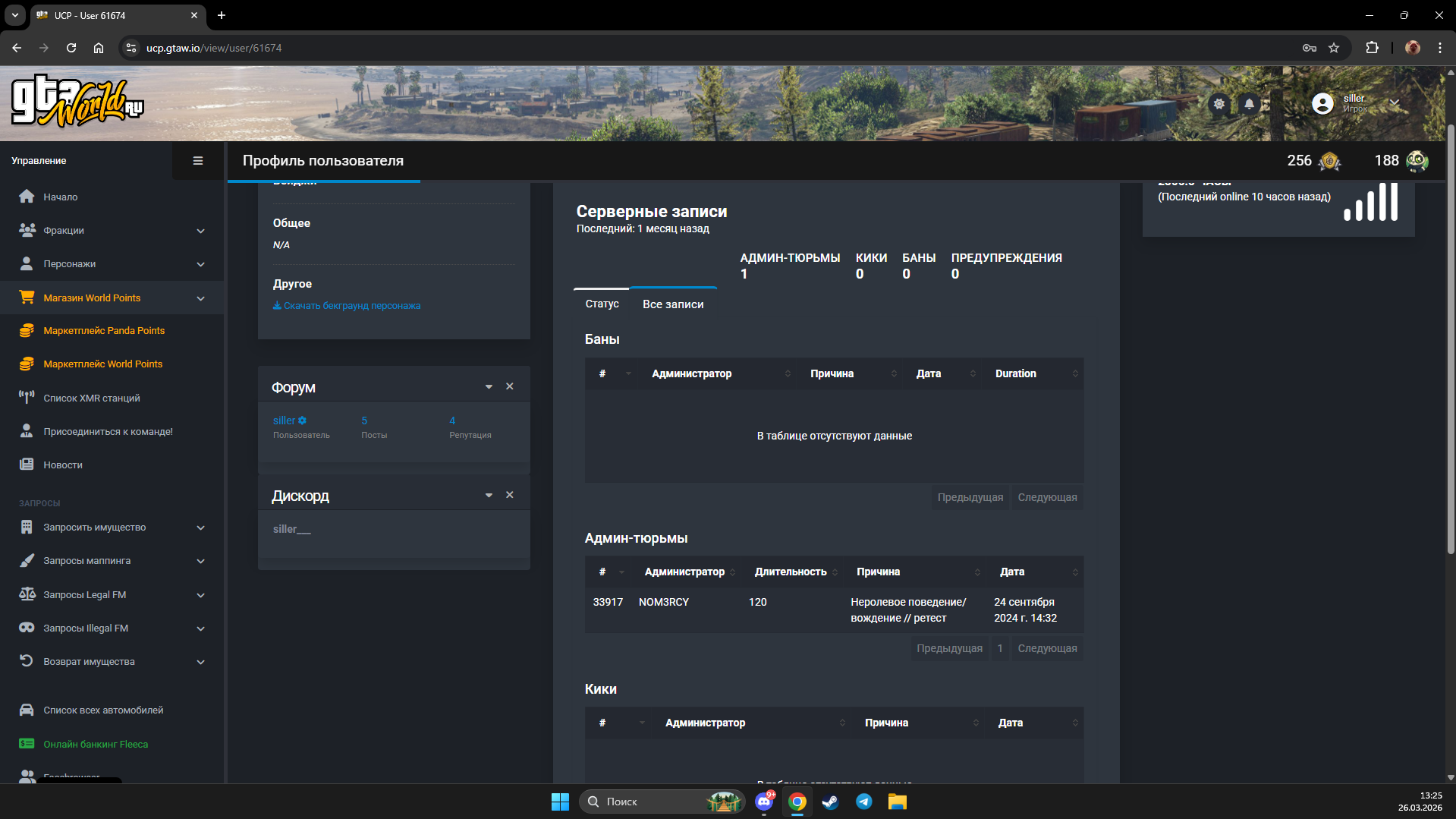
Task: Expand the Возврат имущества submenu
Action: pyautogui.click(x=201, y=662)
